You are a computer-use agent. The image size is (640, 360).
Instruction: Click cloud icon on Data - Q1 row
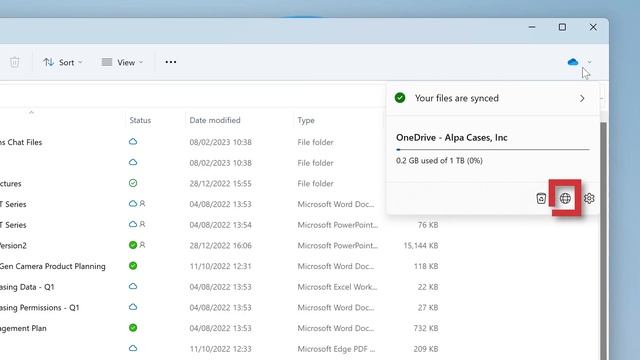pyautogui.click(x=133, y=287)
